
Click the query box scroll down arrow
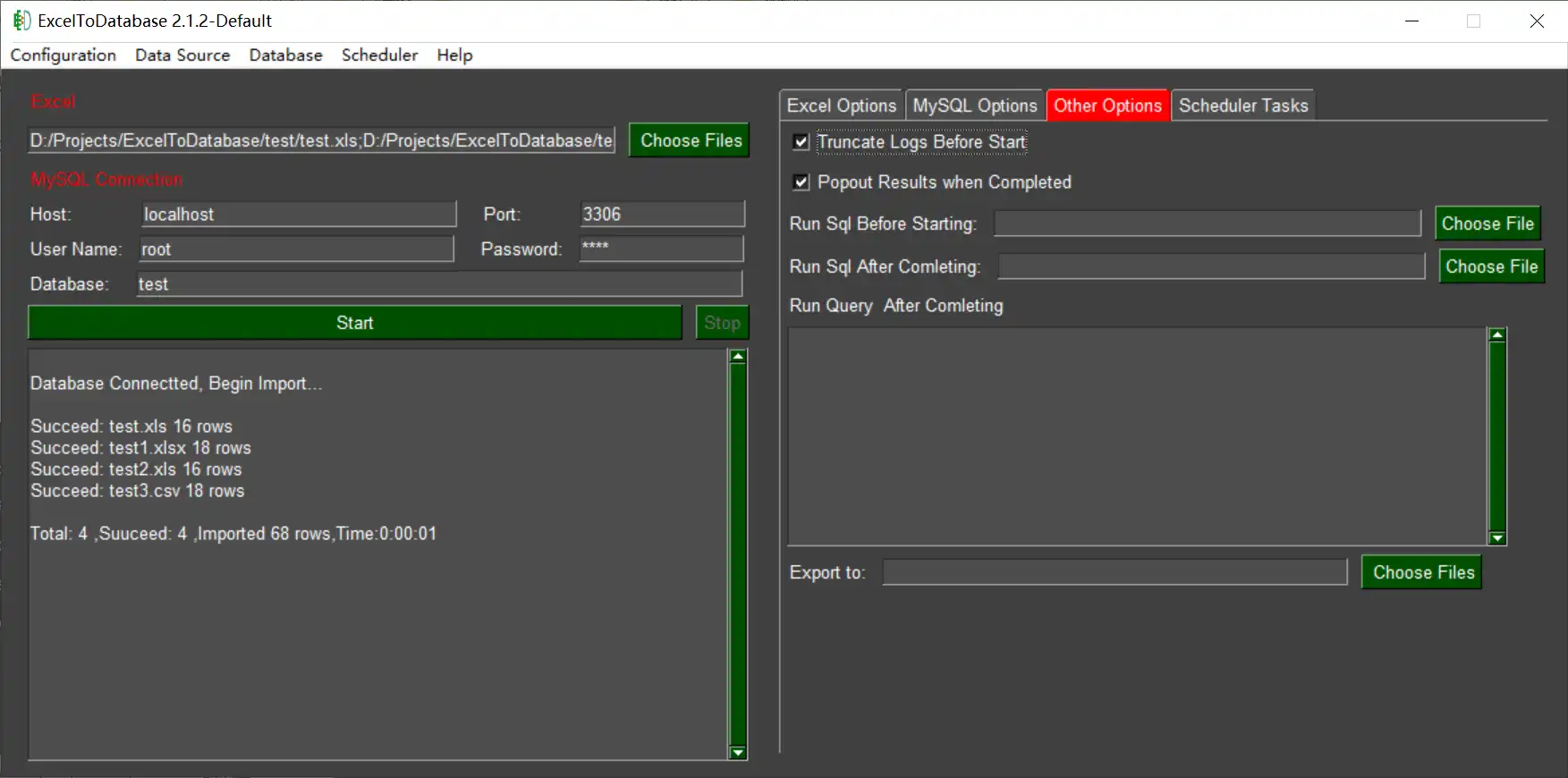pyautogui.click(x=1497, y=538)
